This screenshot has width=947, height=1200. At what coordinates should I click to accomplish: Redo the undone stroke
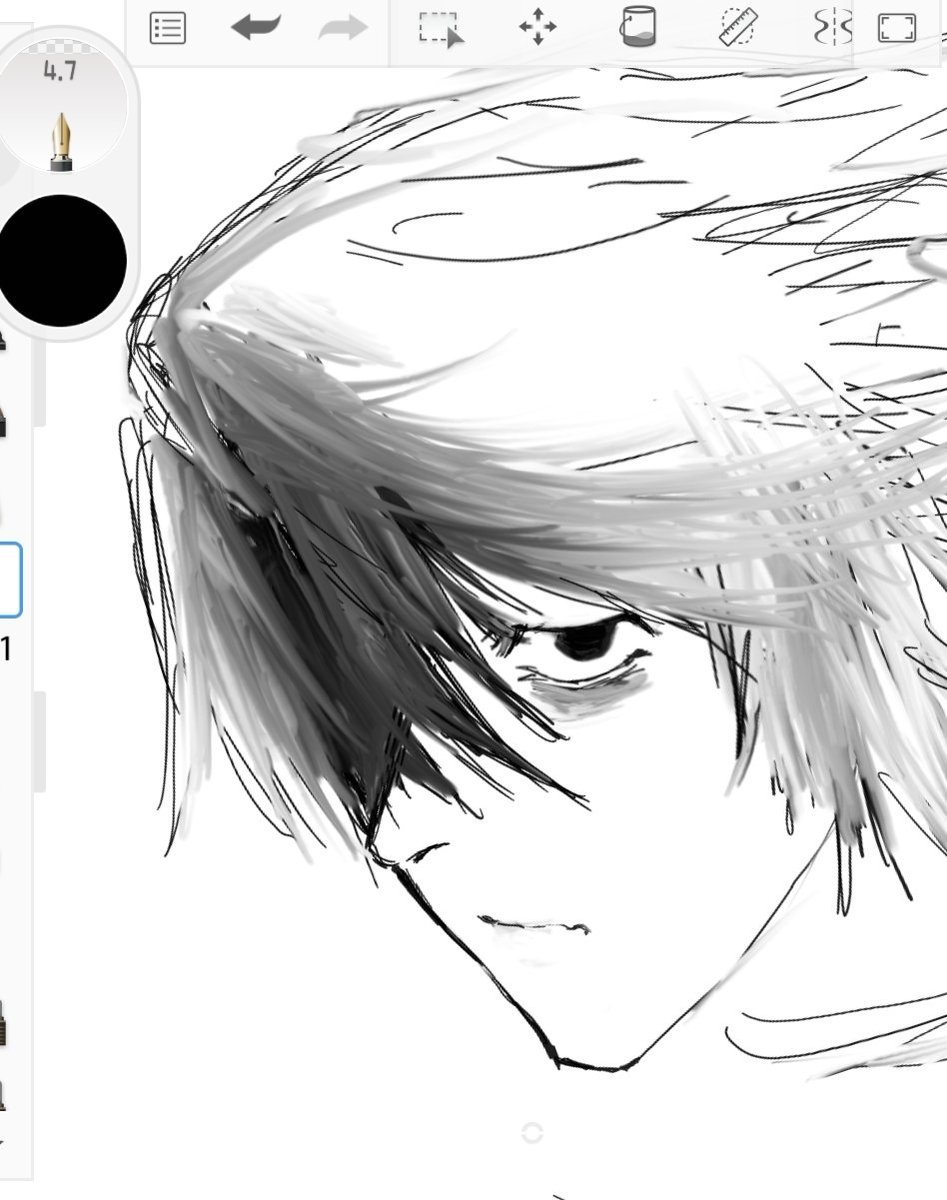pos(343,28)
